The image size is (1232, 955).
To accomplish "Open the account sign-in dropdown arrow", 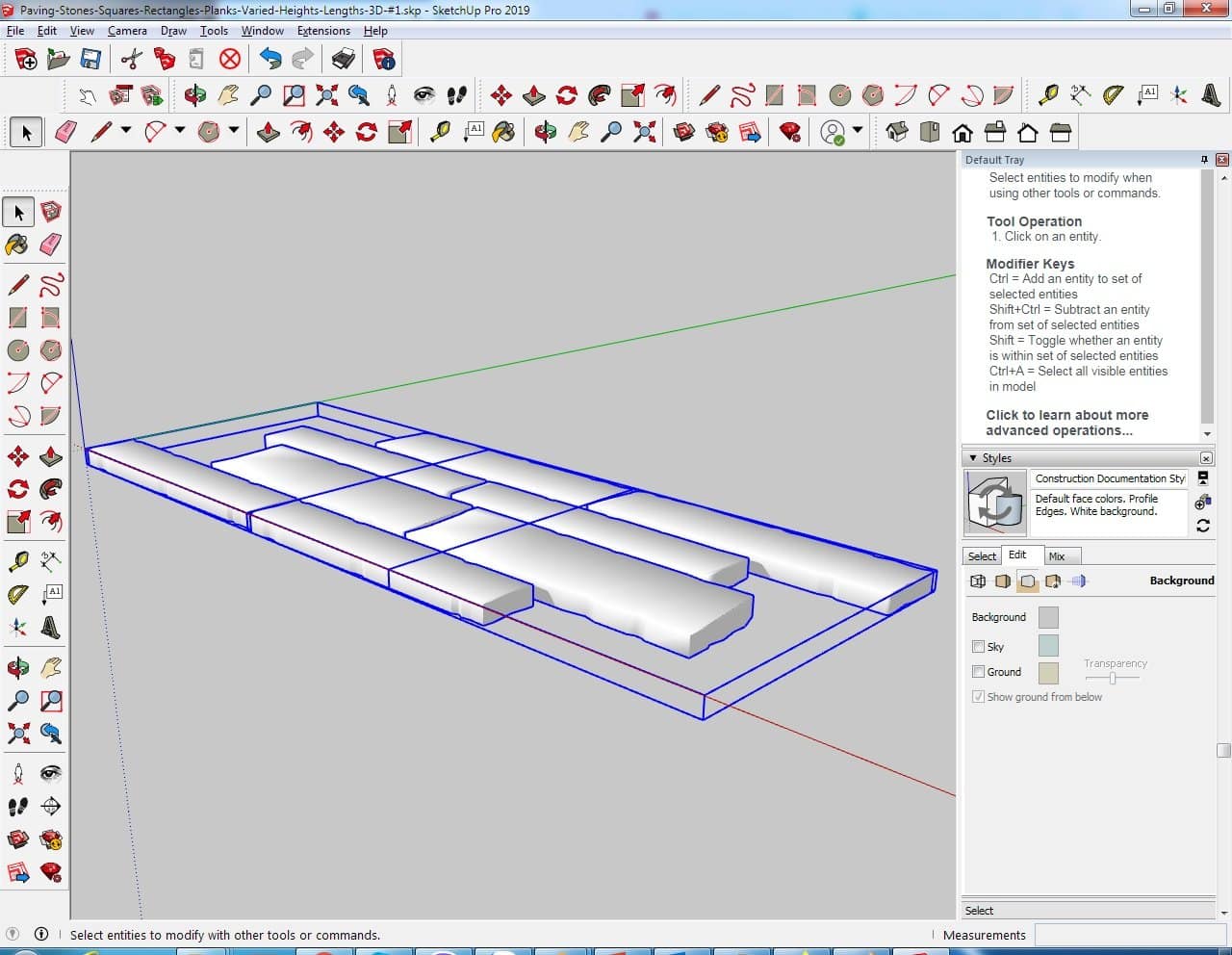I will click(857, 130).
